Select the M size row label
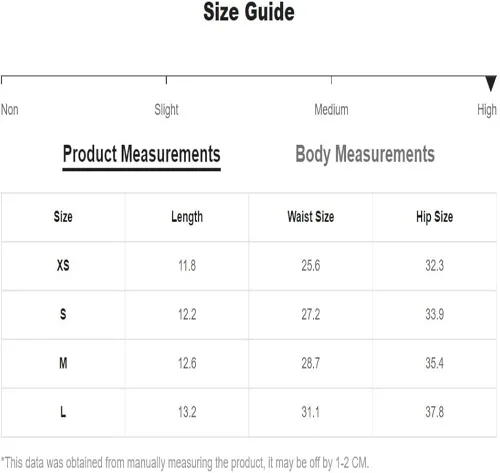Screen dimensions: 500x473 click(x=63, y=363)
